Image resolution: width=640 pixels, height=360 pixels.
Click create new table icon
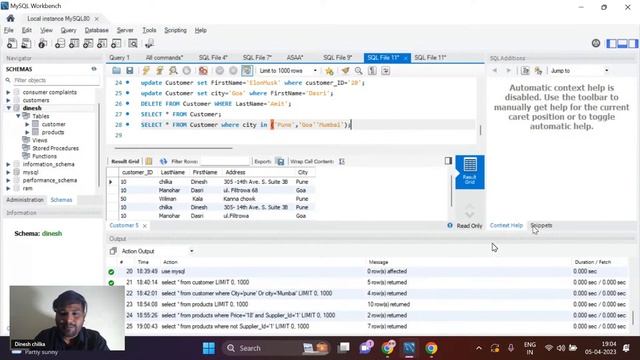[x=74, y=43]
